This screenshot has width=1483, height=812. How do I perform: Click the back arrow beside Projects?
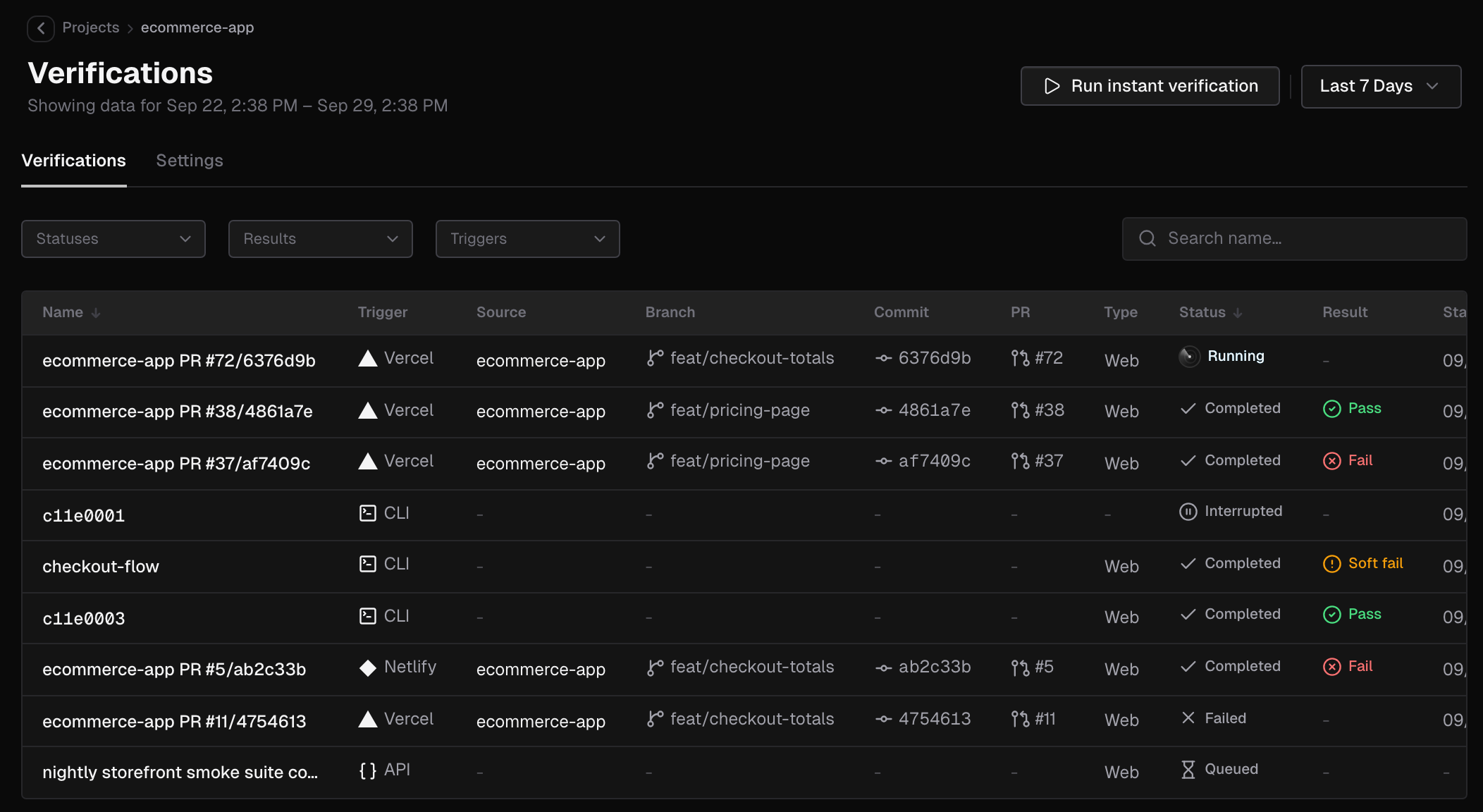[41, 28]
